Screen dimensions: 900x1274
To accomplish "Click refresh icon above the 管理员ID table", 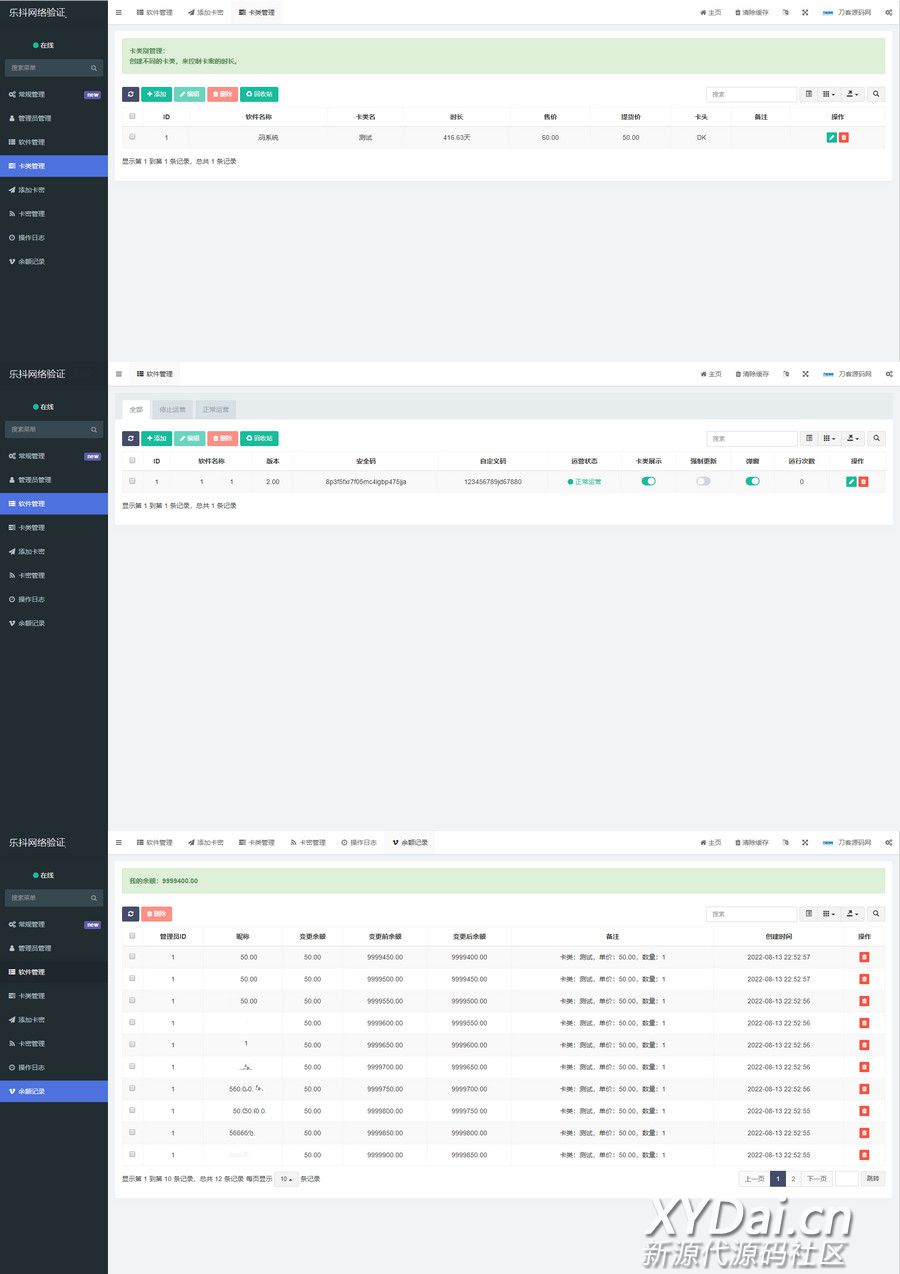I will coord(131,914).
